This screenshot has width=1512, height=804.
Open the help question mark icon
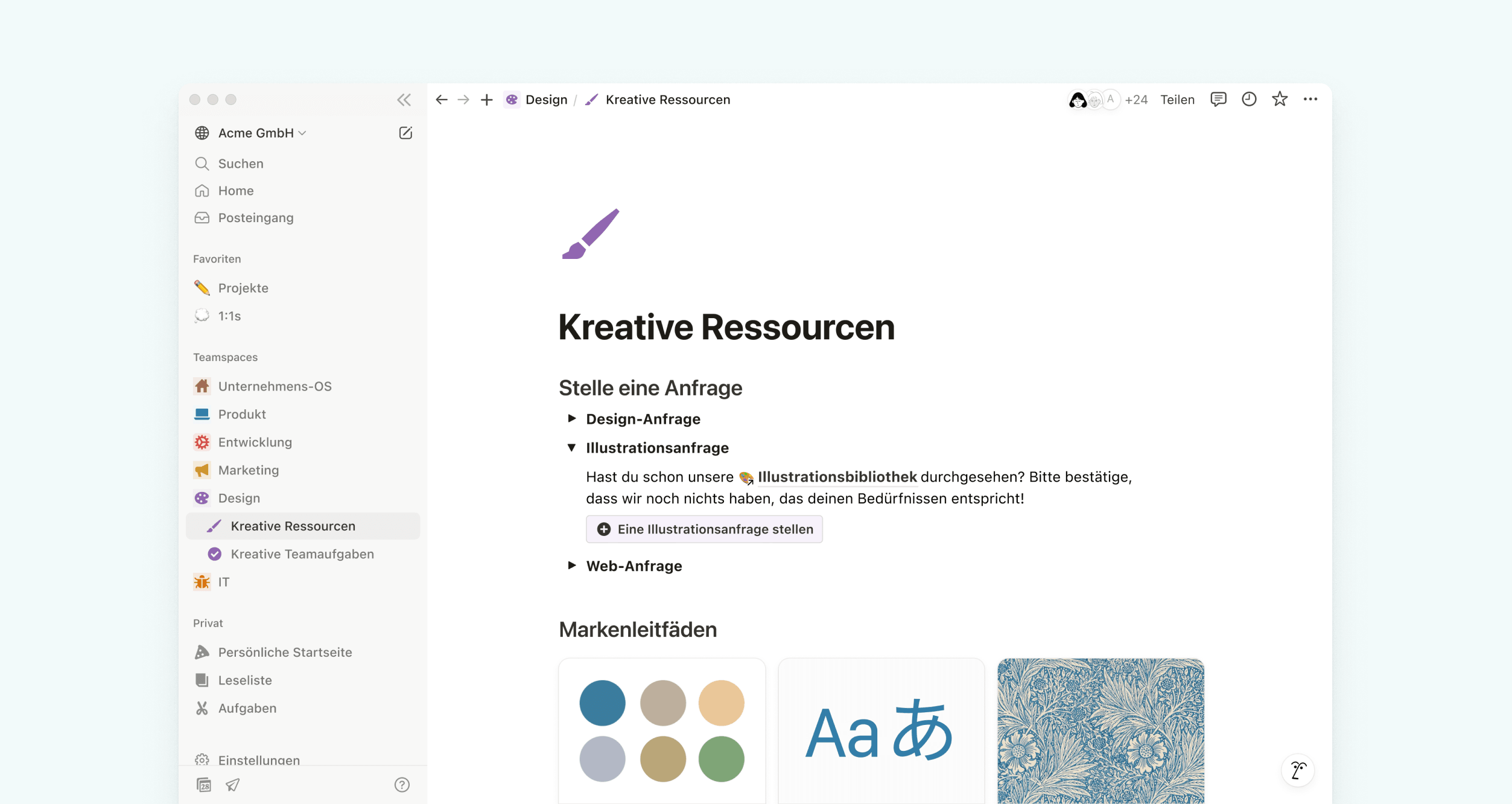[x=402, y=785]
